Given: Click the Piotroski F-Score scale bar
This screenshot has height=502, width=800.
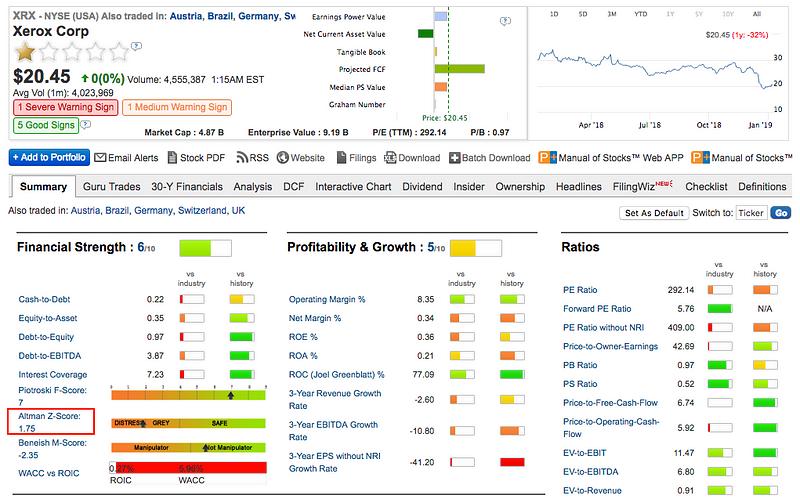Looking at the screenshot, I should (188, 394).
